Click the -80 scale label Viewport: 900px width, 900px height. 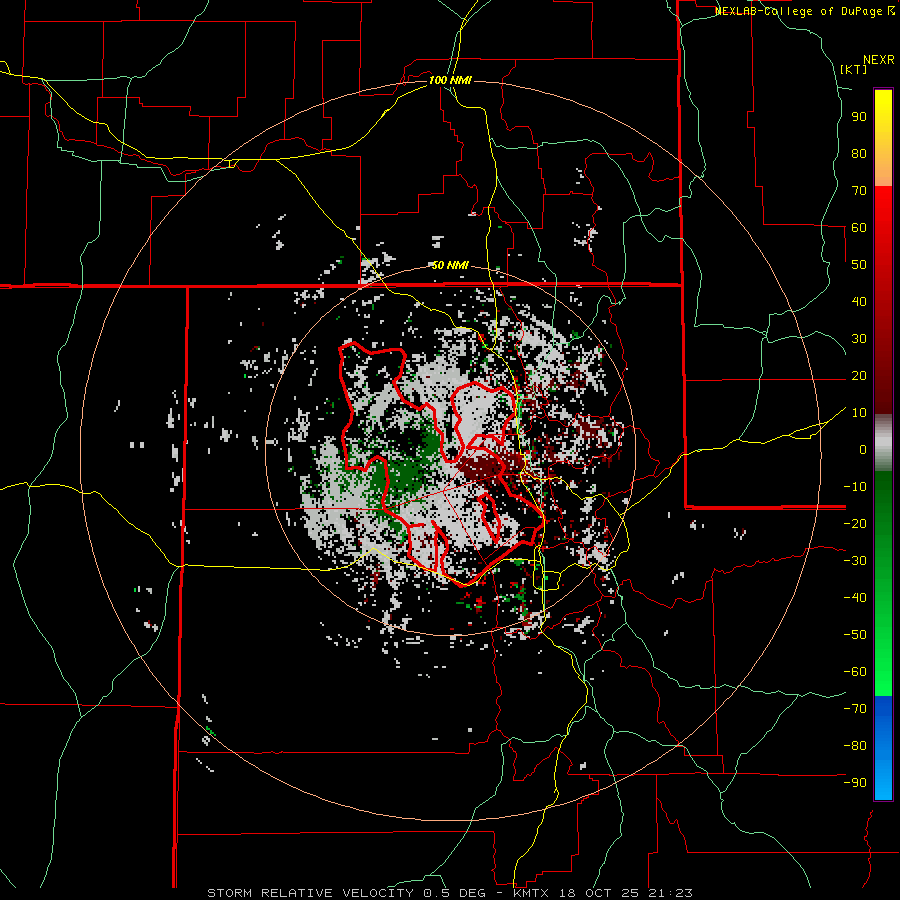pos(855,746)
